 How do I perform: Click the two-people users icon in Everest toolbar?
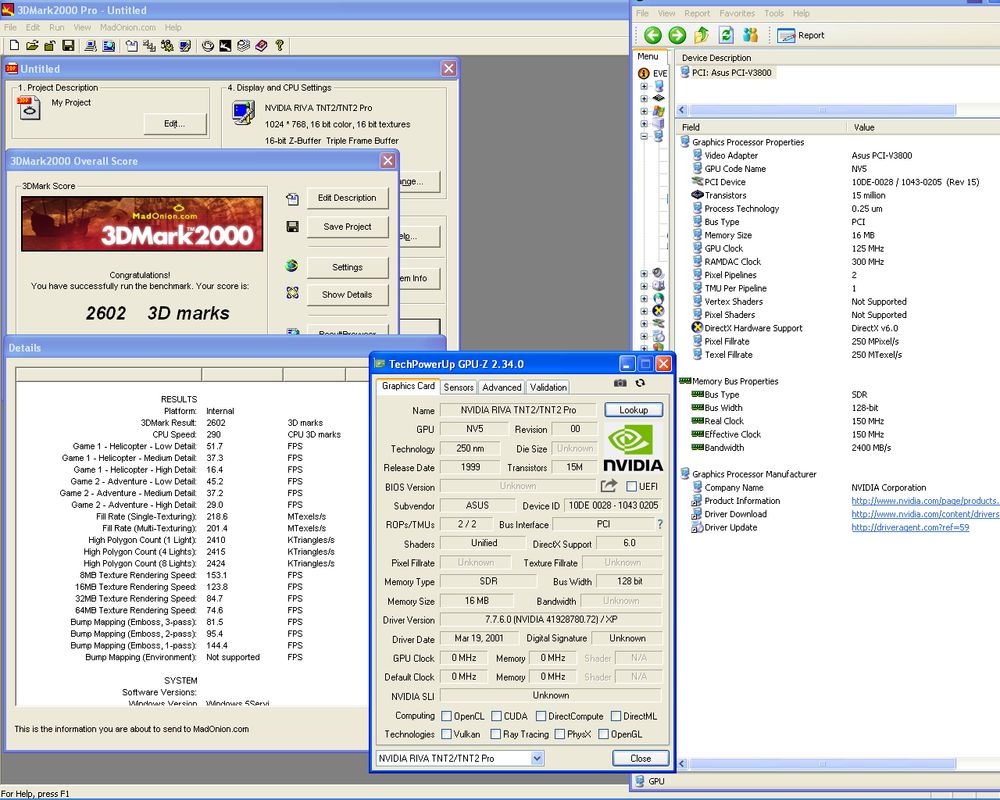pyautogui.click(x=751, y=35)
